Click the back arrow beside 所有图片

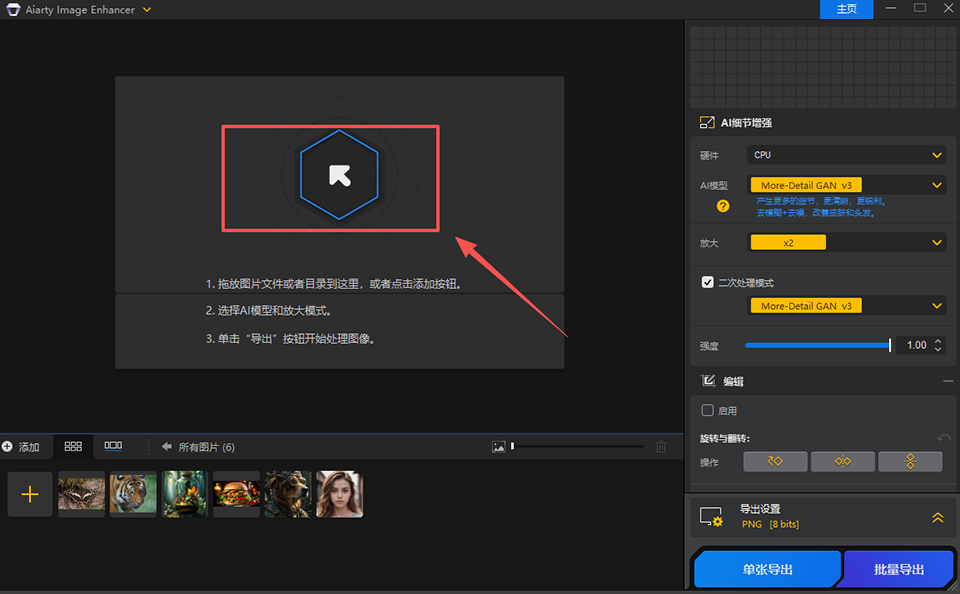click(x=167, y=447)
